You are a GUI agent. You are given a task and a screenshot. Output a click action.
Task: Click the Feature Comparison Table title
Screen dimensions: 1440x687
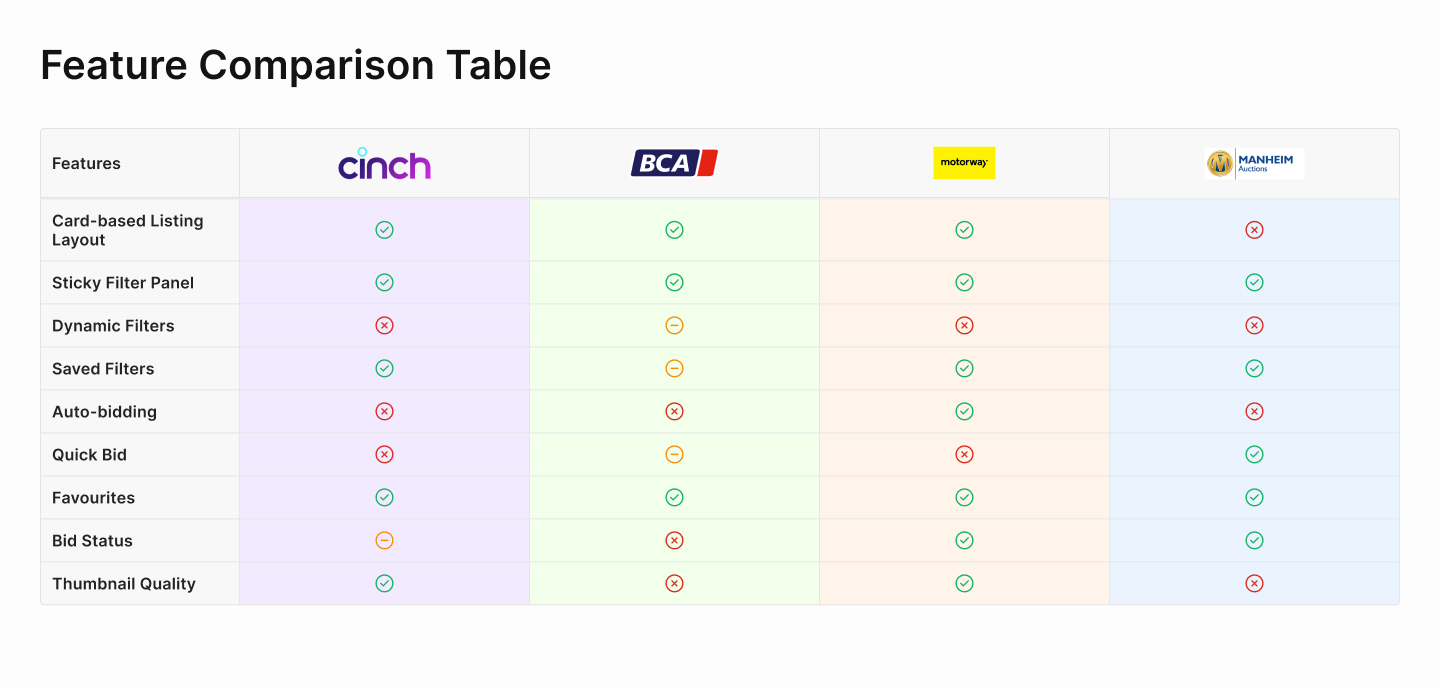(296, 66)
